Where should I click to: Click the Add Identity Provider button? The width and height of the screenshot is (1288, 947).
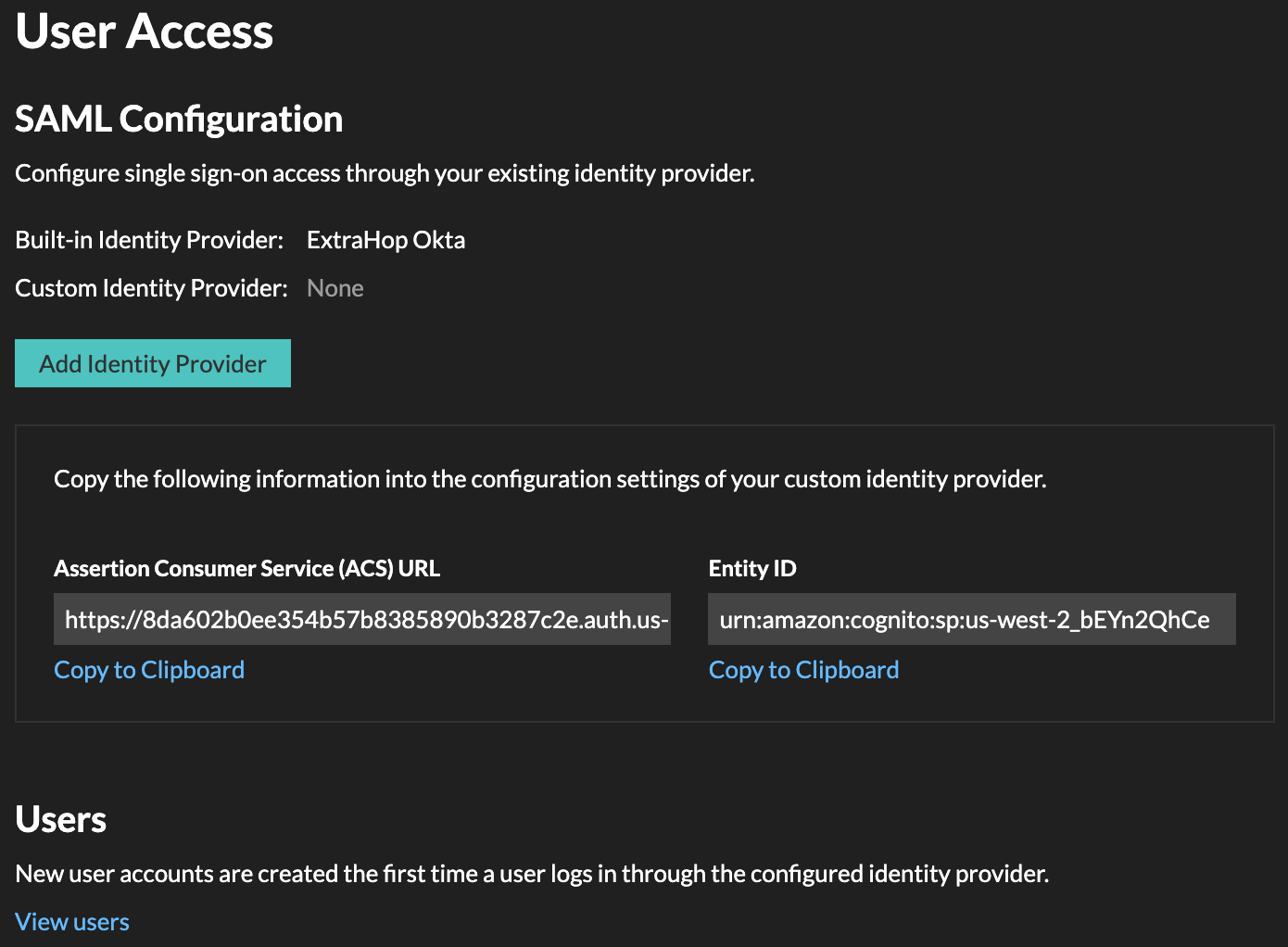click(153, 363)
